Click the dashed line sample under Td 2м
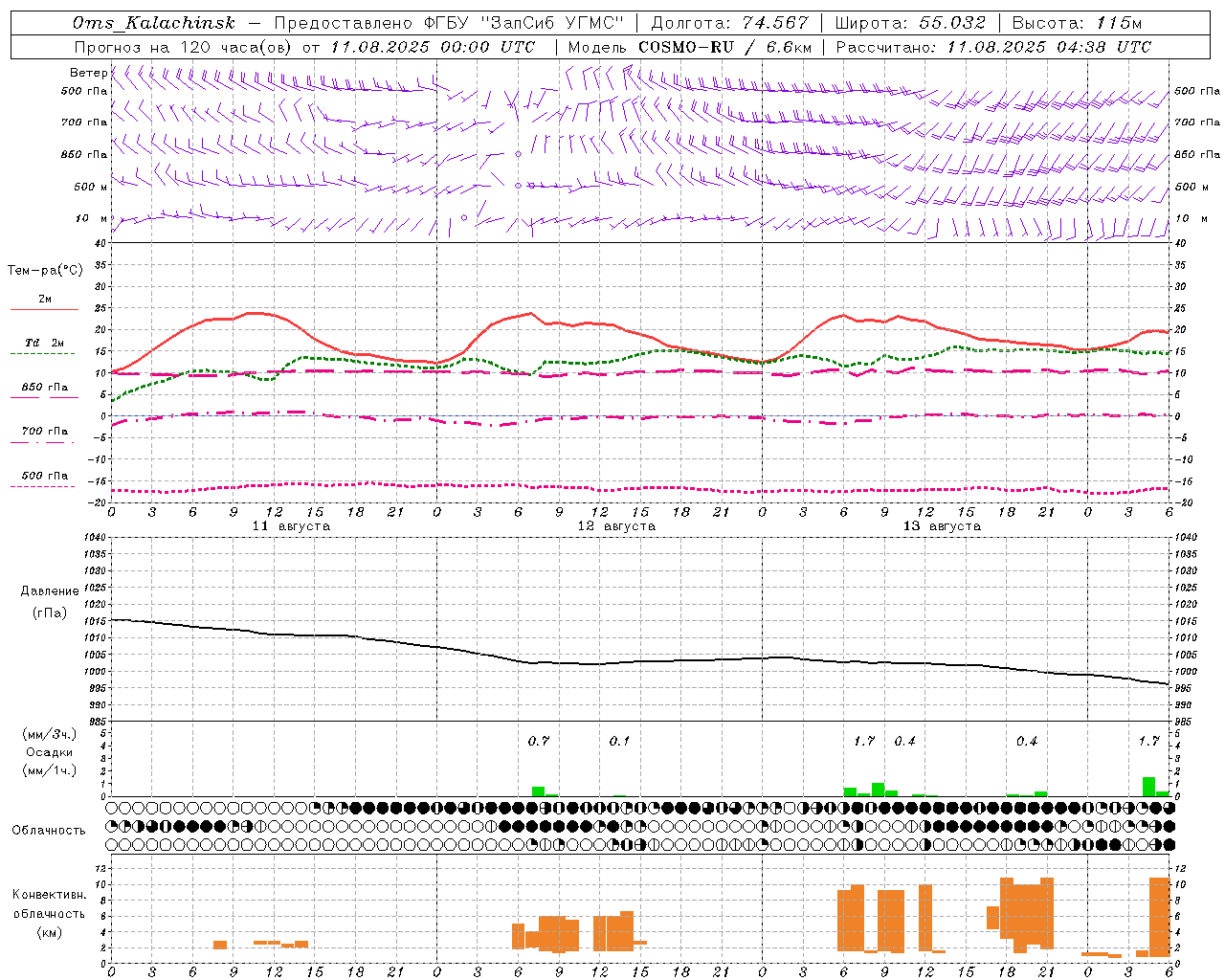Screen dimensions: 1225x980 (43, 354)
